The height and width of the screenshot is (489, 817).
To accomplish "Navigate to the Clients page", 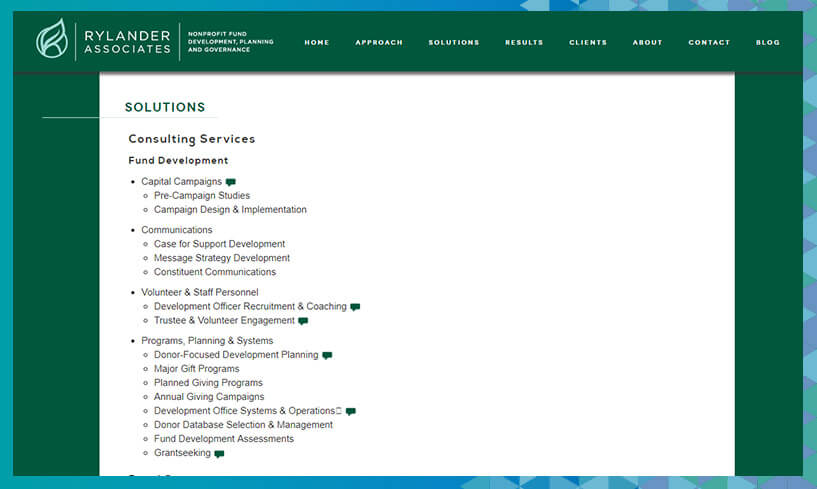I will click(588, 43).
